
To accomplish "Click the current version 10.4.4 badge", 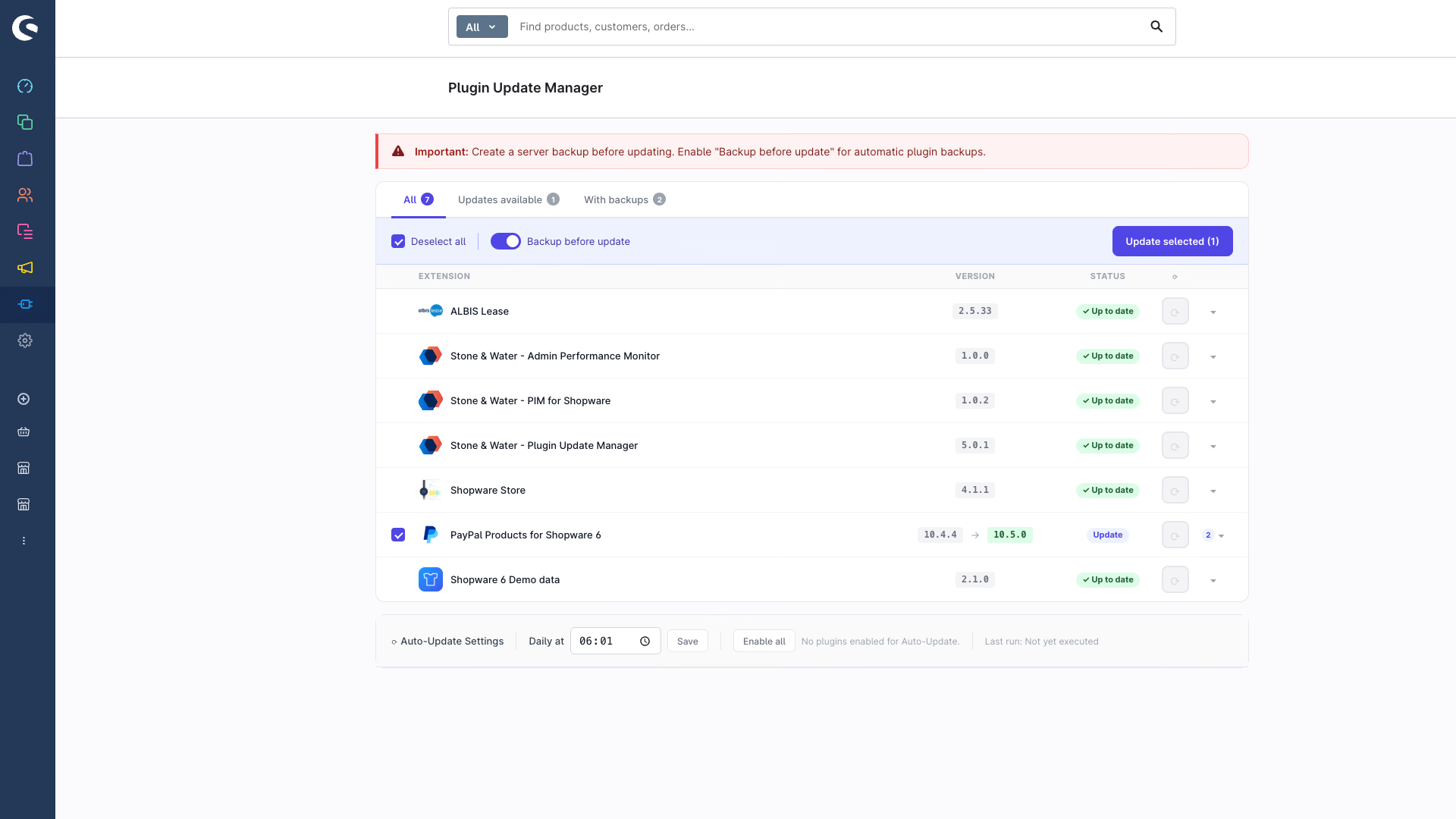I will [940, 535].
